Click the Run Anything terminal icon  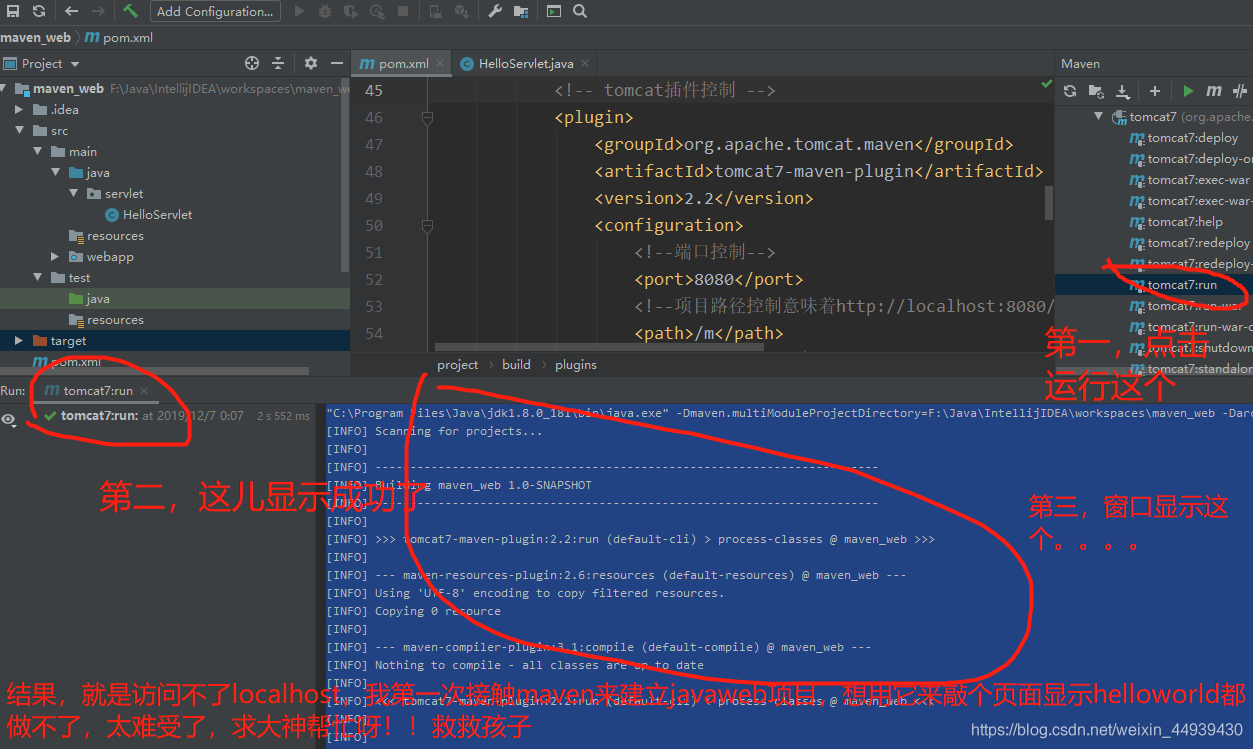click(x=554, y=11)
